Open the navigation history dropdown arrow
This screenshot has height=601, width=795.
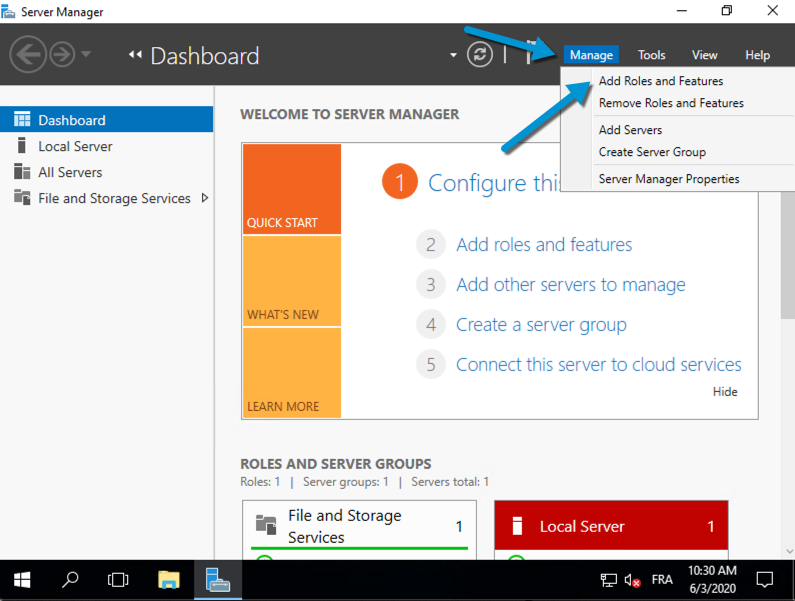[x=86, y=53]
